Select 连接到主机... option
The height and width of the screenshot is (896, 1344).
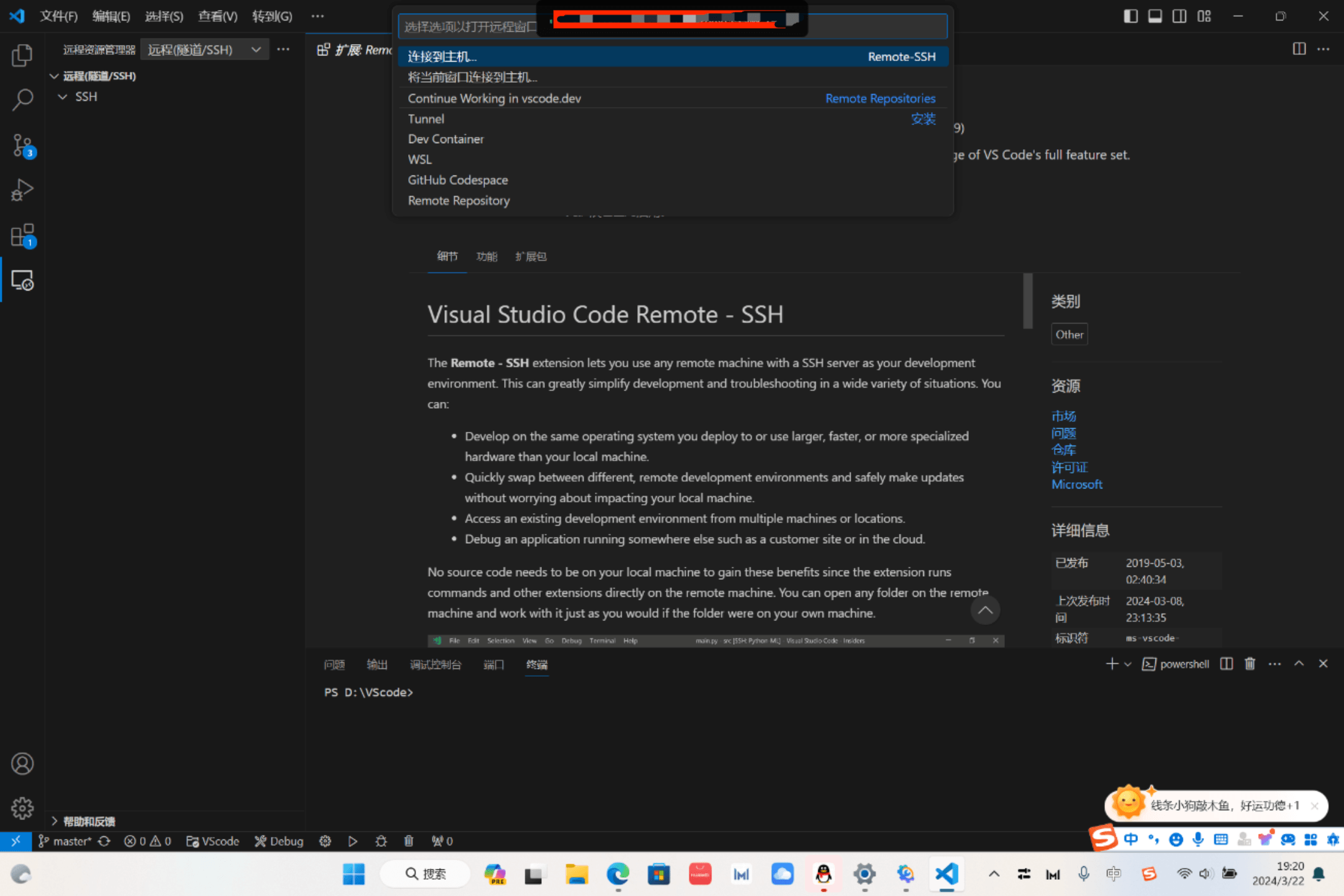click(x=672, y=57)
